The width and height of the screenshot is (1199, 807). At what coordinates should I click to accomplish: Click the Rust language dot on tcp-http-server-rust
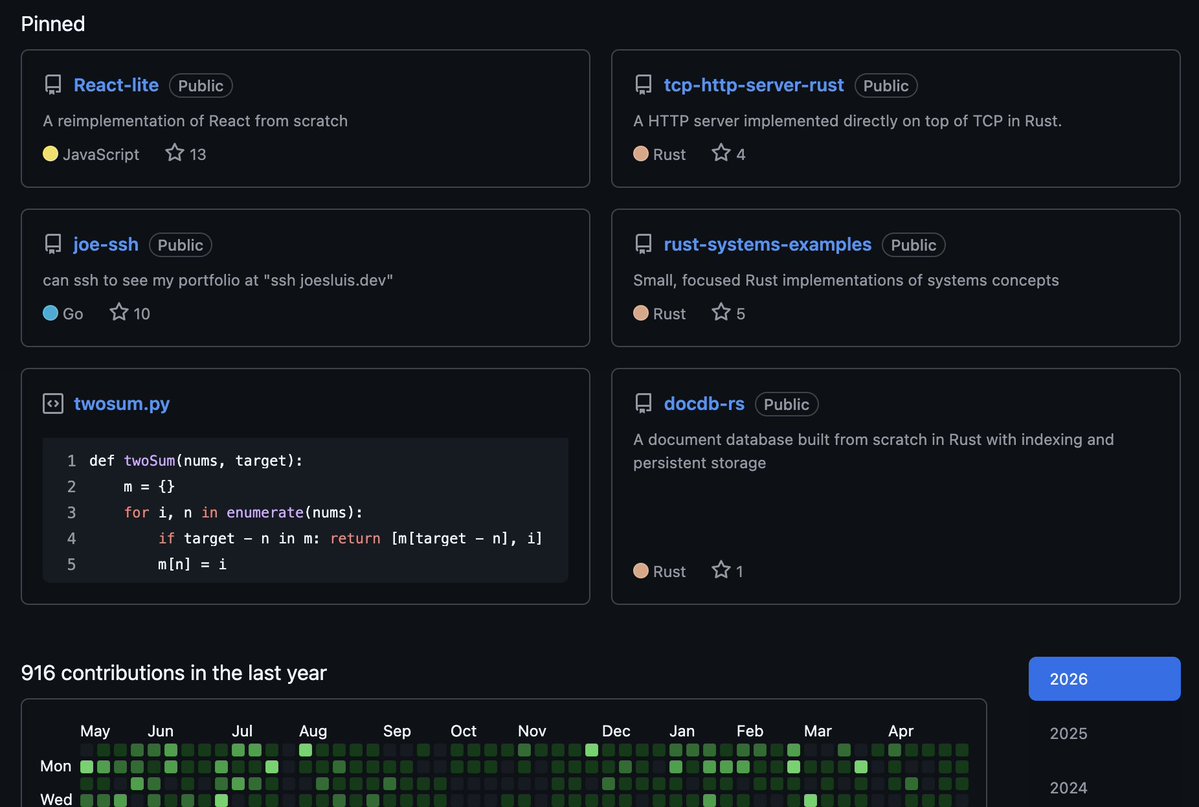(x=641, y=154)
